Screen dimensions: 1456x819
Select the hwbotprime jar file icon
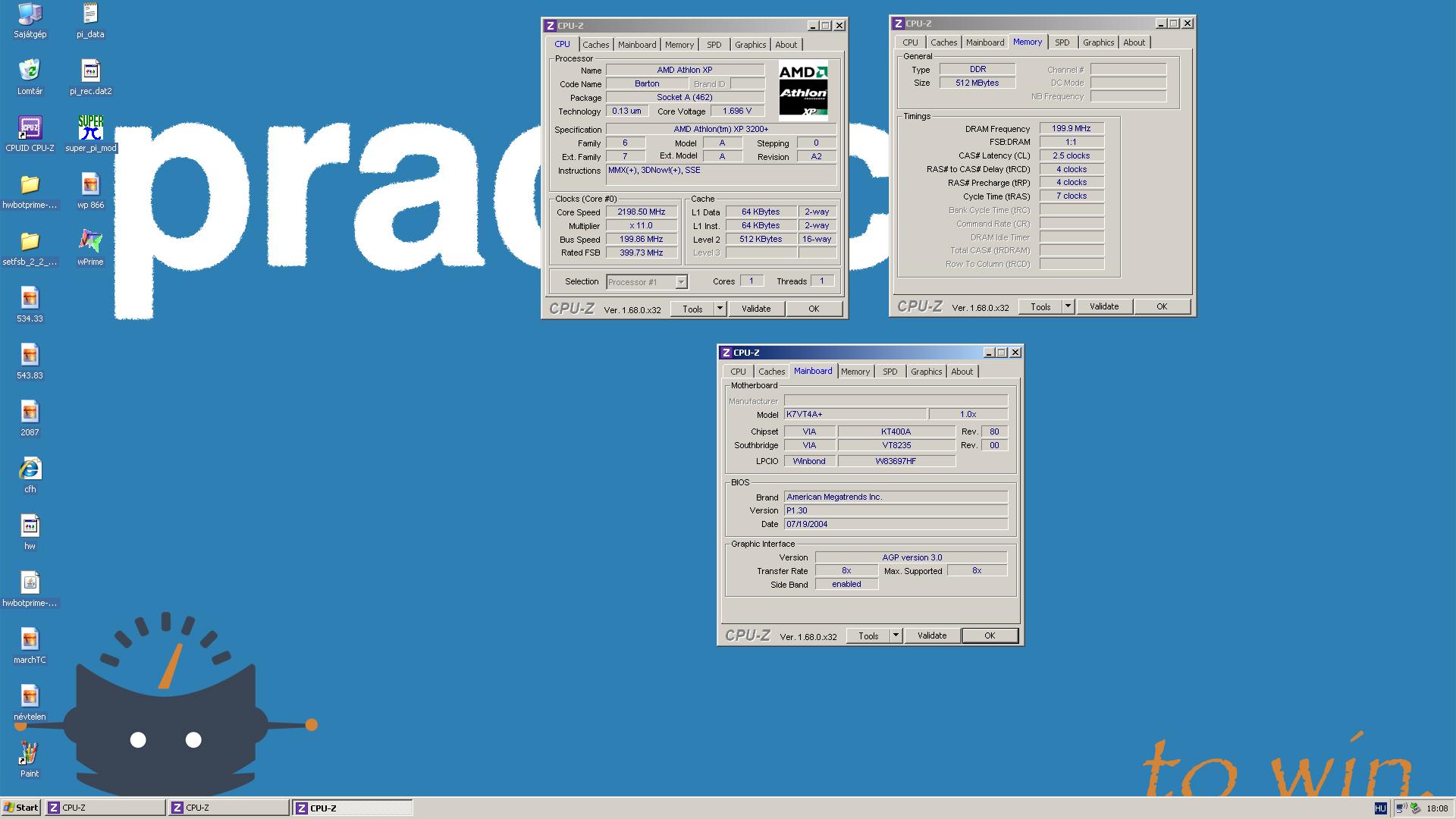point(30,589)
